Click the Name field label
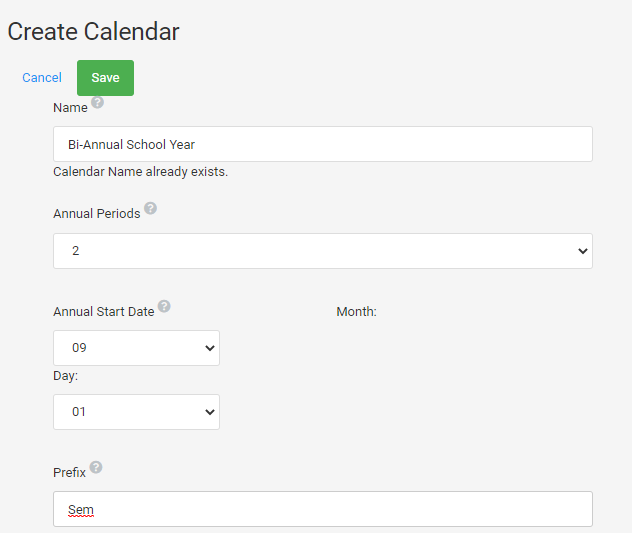632x533 pixels. (x=70, y=108)
